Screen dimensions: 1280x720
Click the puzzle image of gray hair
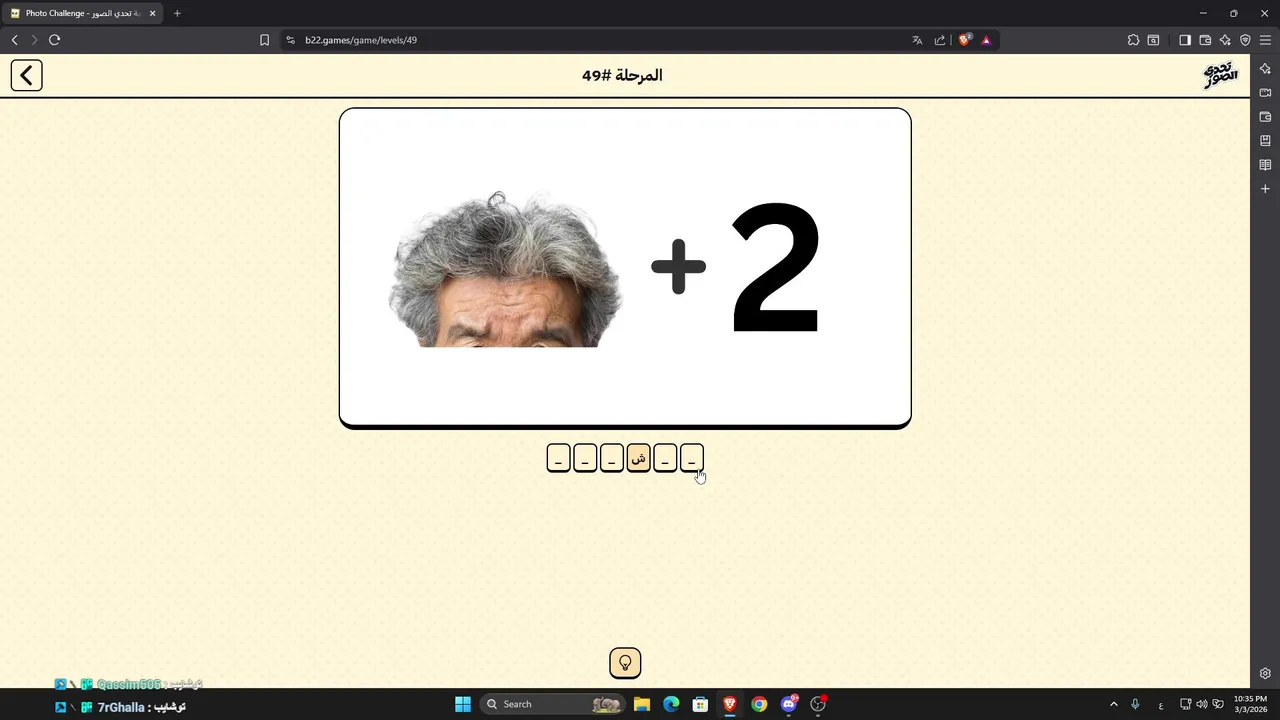[x=505, y=269]
